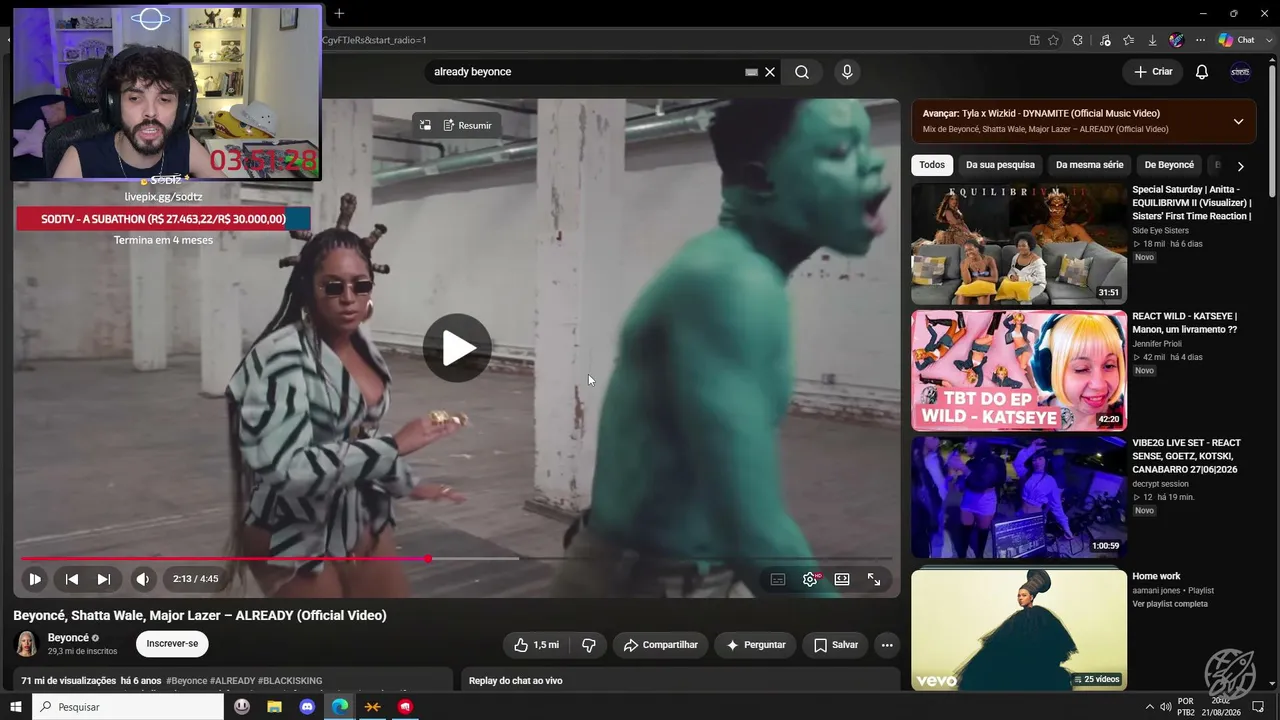This screenshot has height=720, width=1280.
Task: Start voice search with microphone icon
Action: point(847,72)
